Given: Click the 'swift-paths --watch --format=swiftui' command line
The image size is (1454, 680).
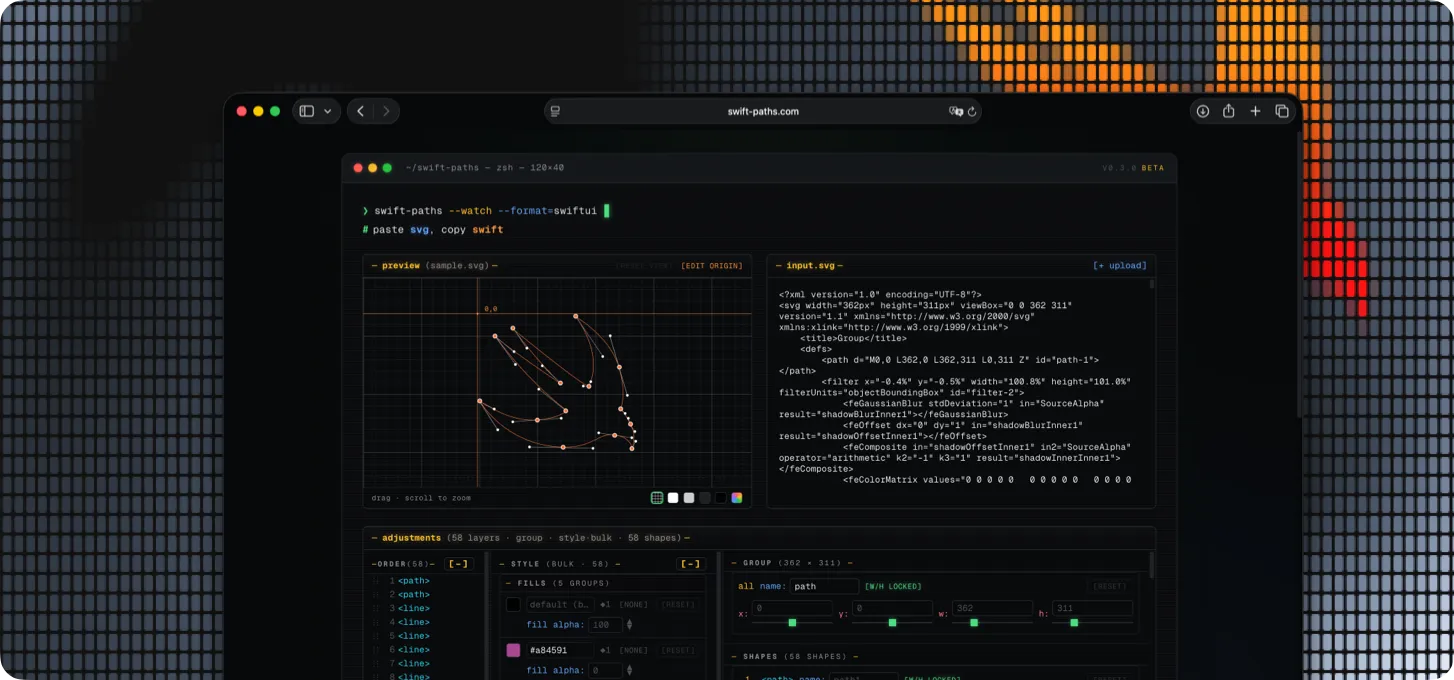Looking at the screenshot, I should coord(485,211).
